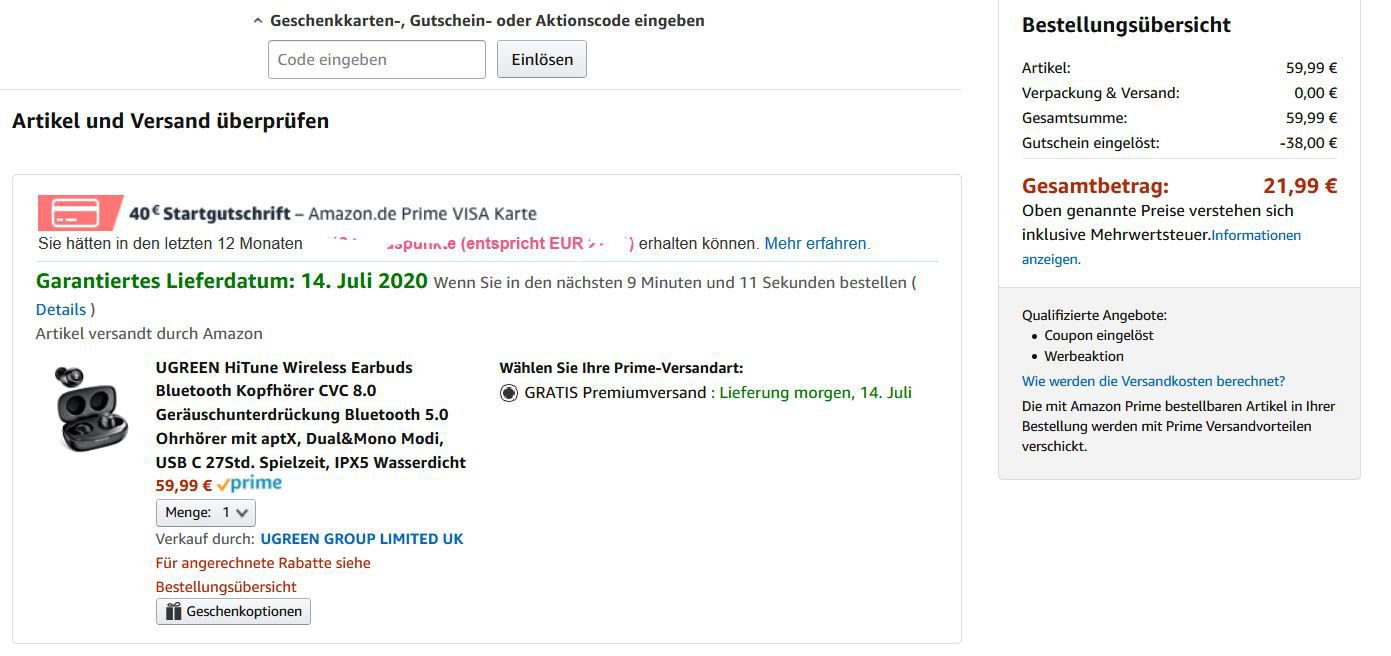The height and width of the screenshot is (656, 1391).
Task: Open the delivery Details link
Action: pos(61,309)
